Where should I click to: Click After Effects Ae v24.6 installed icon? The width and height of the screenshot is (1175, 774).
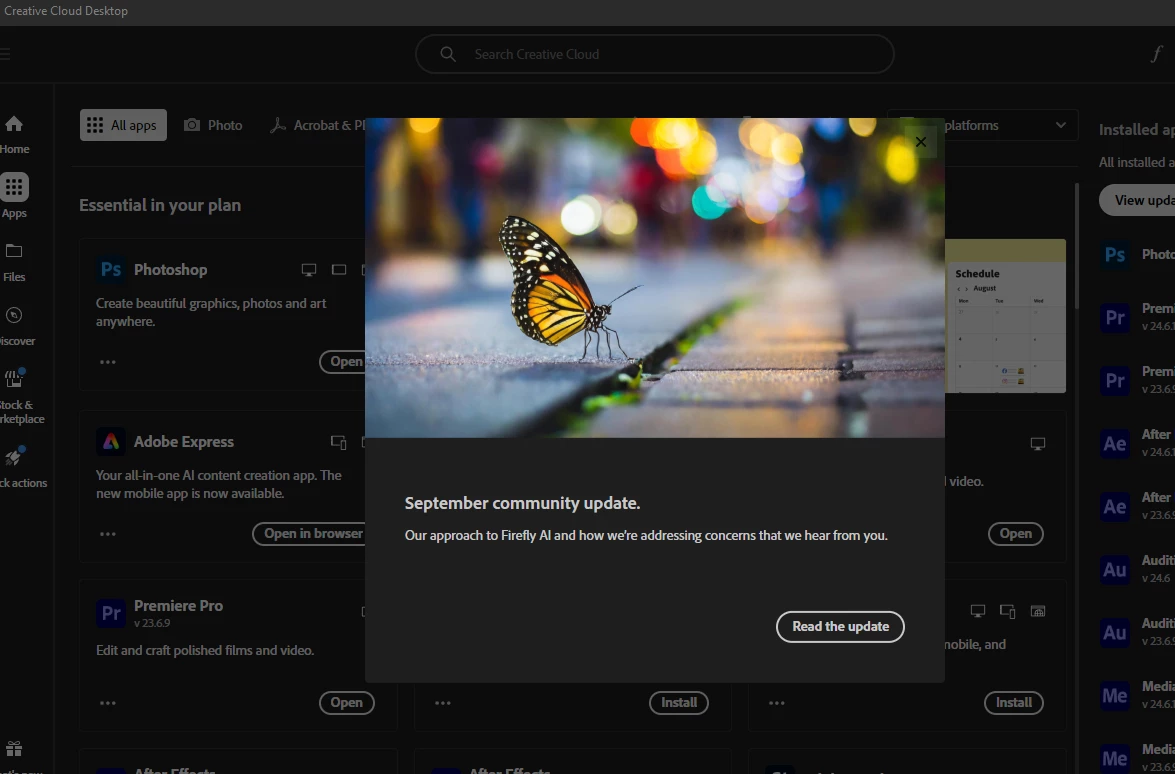(1114, 444)
